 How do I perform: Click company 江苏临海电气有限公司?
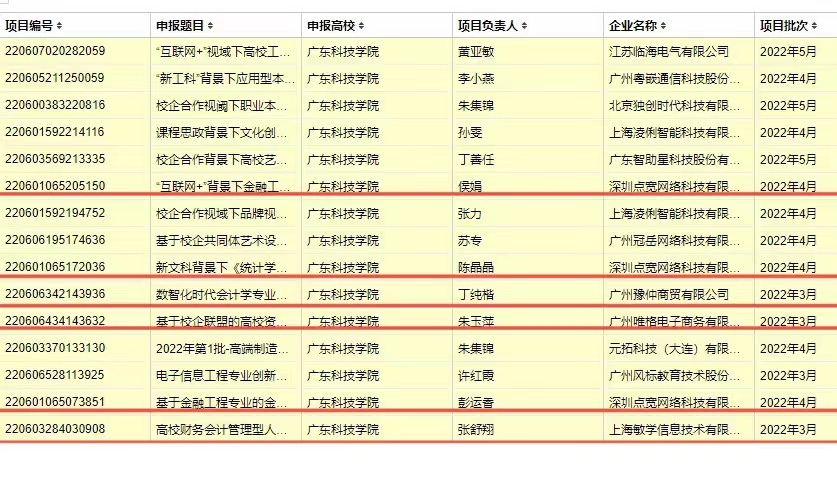click(x=668, y=51)
